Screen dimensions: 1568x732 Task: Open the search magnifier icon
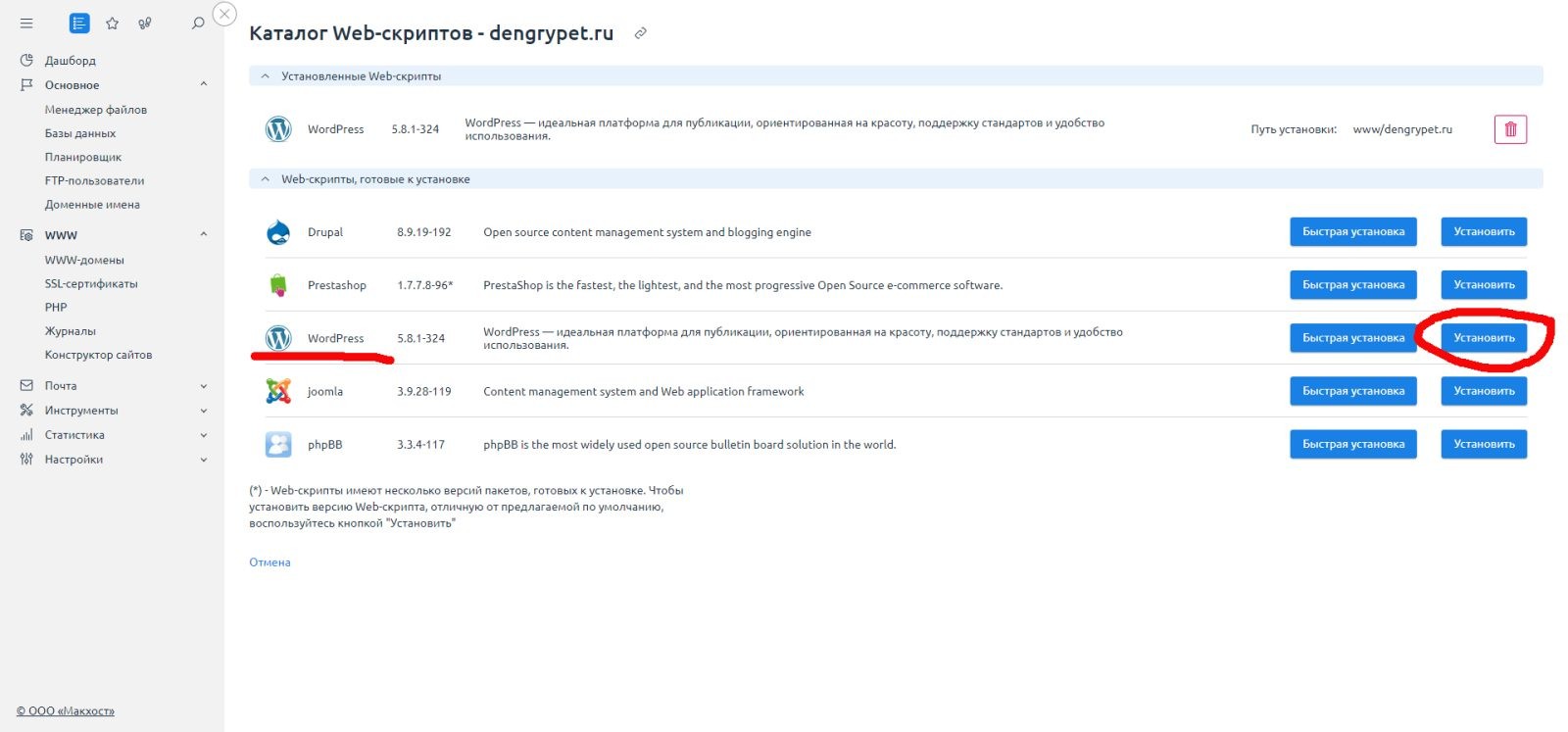(198, 23)
